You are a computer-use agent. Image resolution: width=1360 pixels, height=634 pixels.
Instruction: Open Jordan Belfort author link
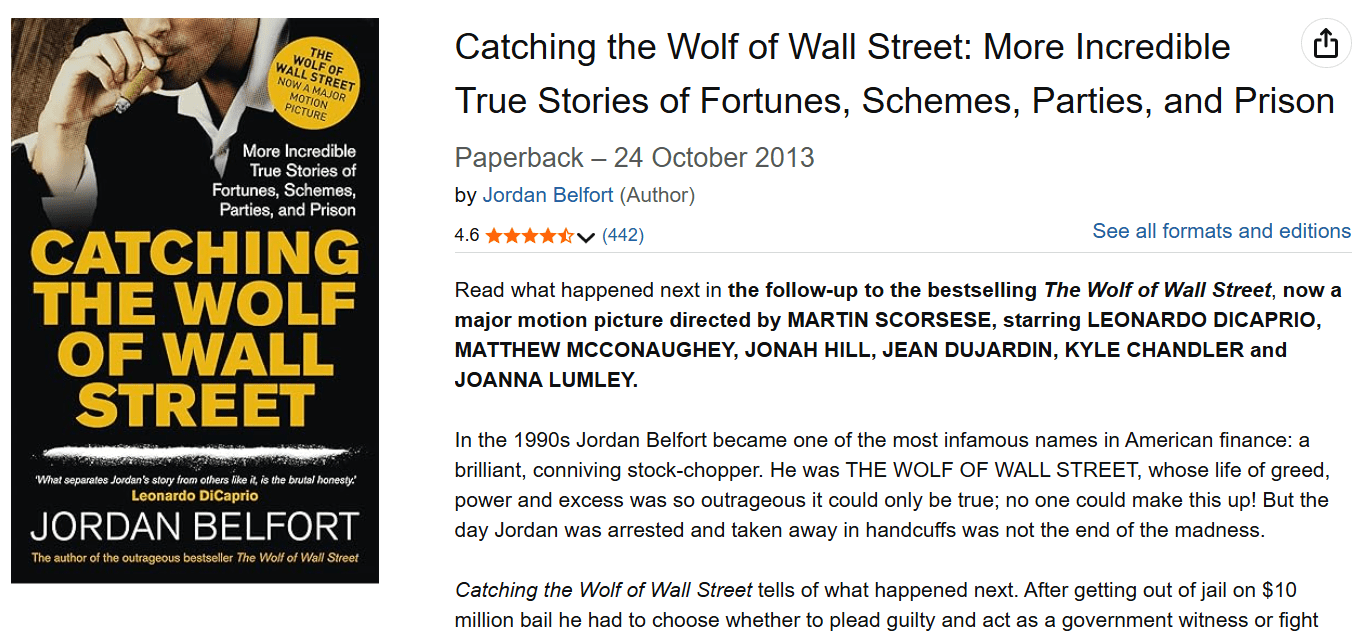pyautogui.click(x=547, y=195)
